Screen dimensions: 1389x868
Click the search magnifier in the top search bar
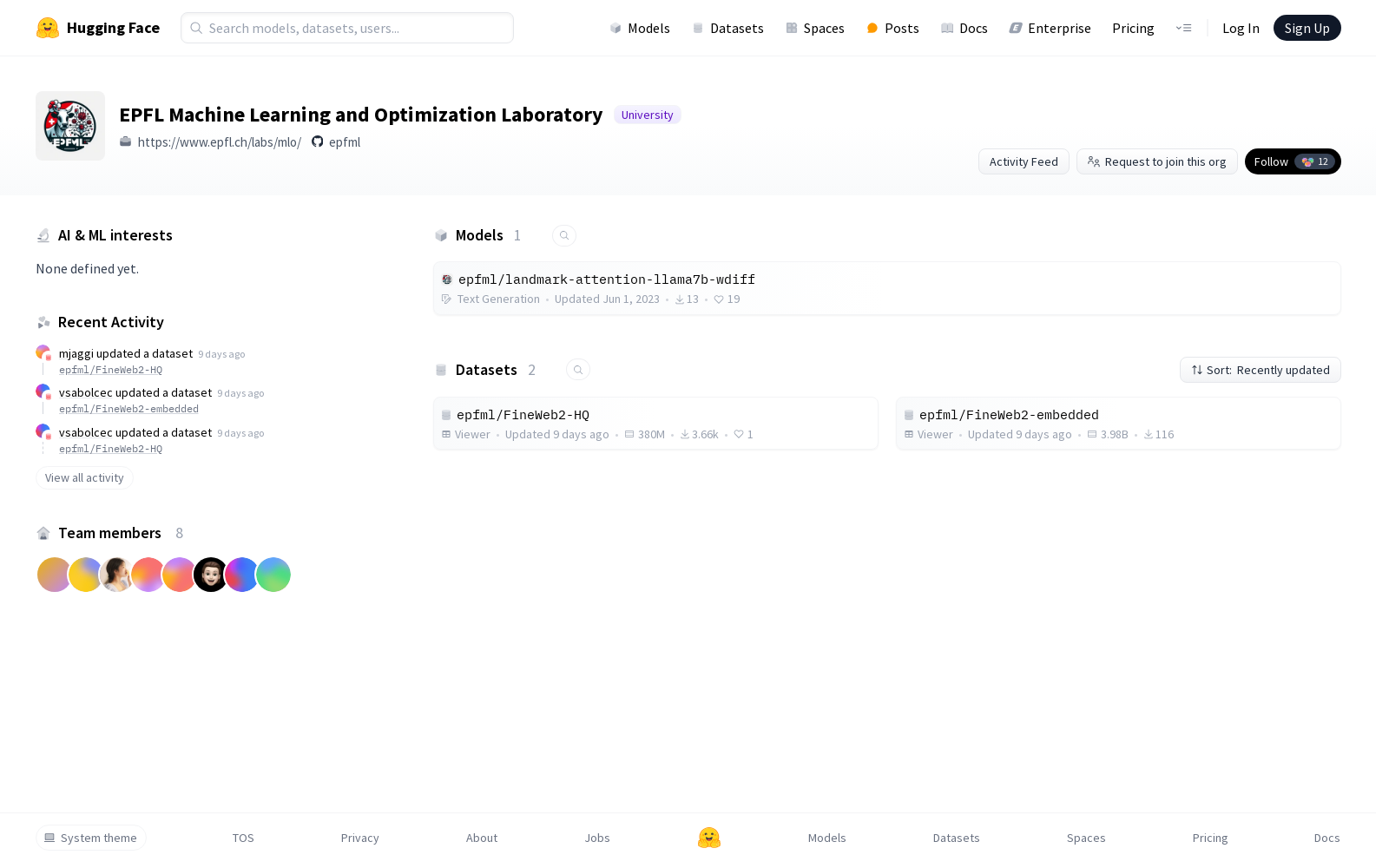[x=196, y=28]
